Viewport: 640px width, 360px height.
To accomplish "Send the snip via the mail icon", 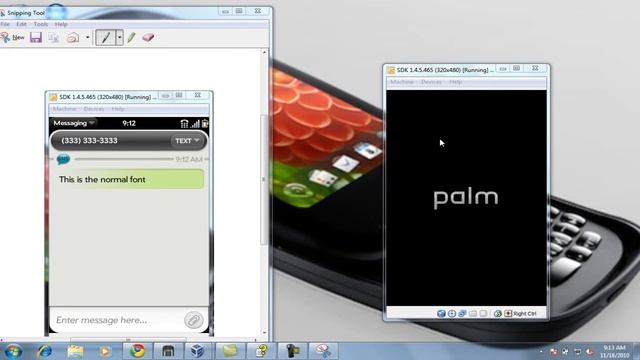I will click(73, 38).
